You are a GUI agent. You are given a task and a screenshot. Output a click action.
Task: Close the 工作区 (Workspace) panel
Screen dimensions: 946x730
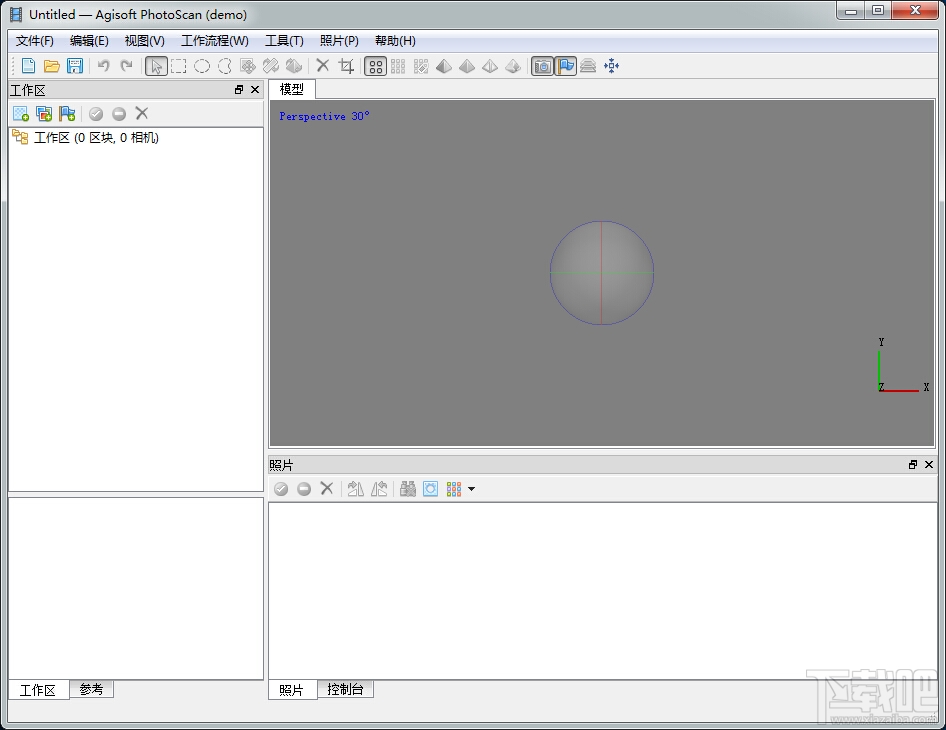pos(255,89)
